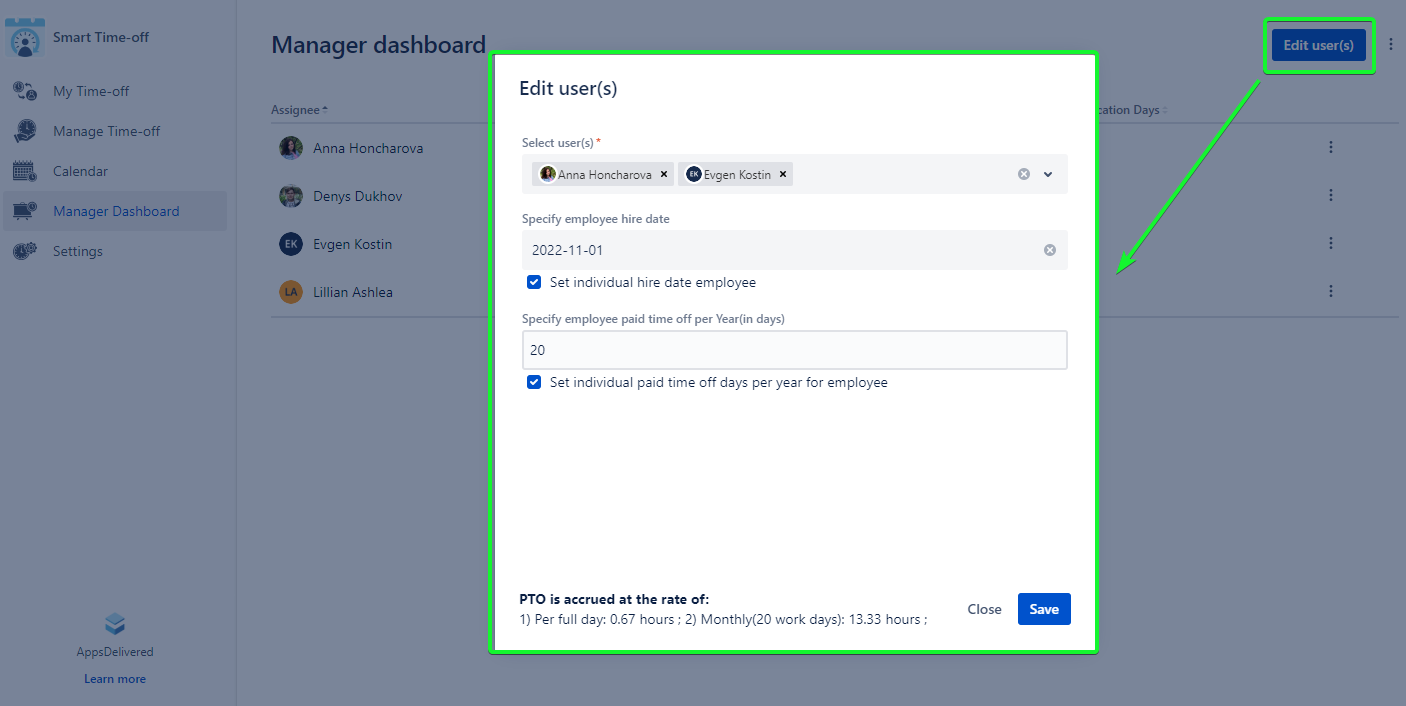Viewport: 1406px width, 706px height.
Task: Remove Evgen Kostin tag from selection
Action: point(783,174)
